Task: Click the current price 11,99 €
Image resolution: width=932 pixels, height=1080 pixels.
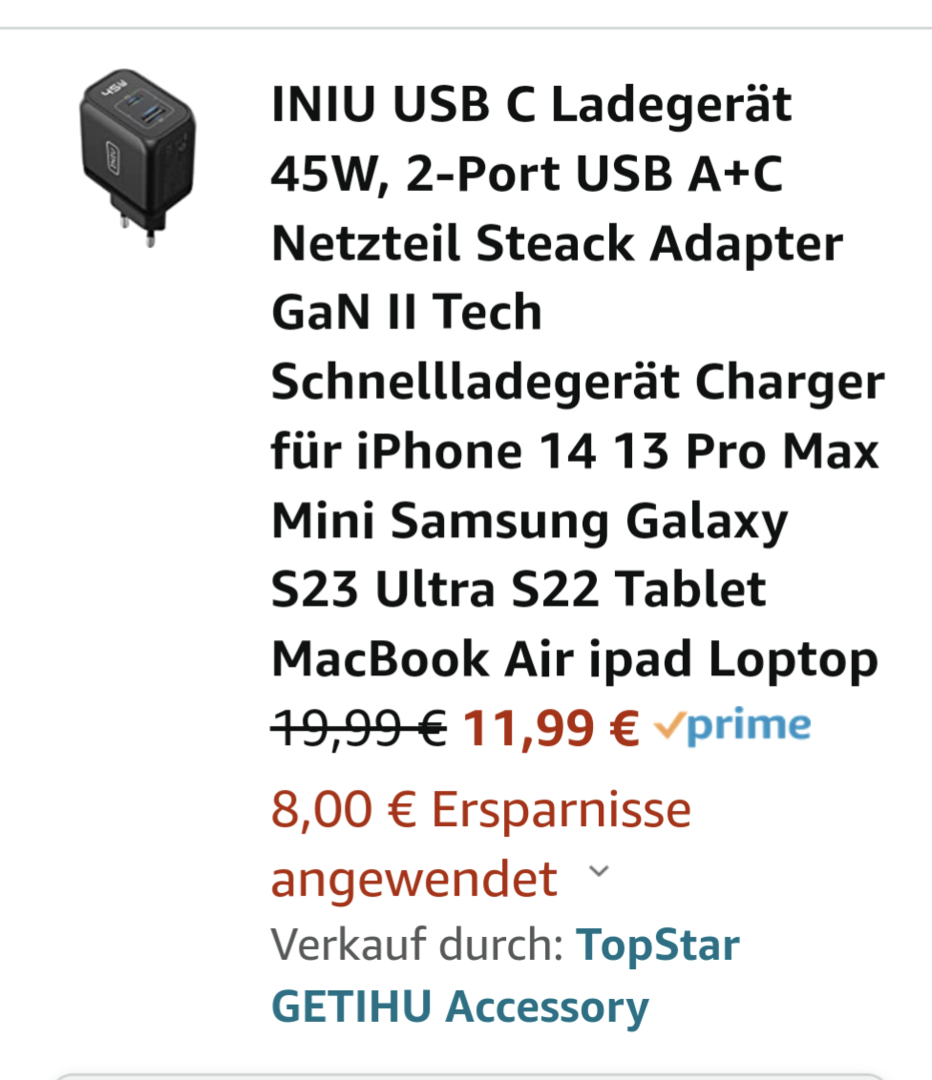Action: [551, 728]
